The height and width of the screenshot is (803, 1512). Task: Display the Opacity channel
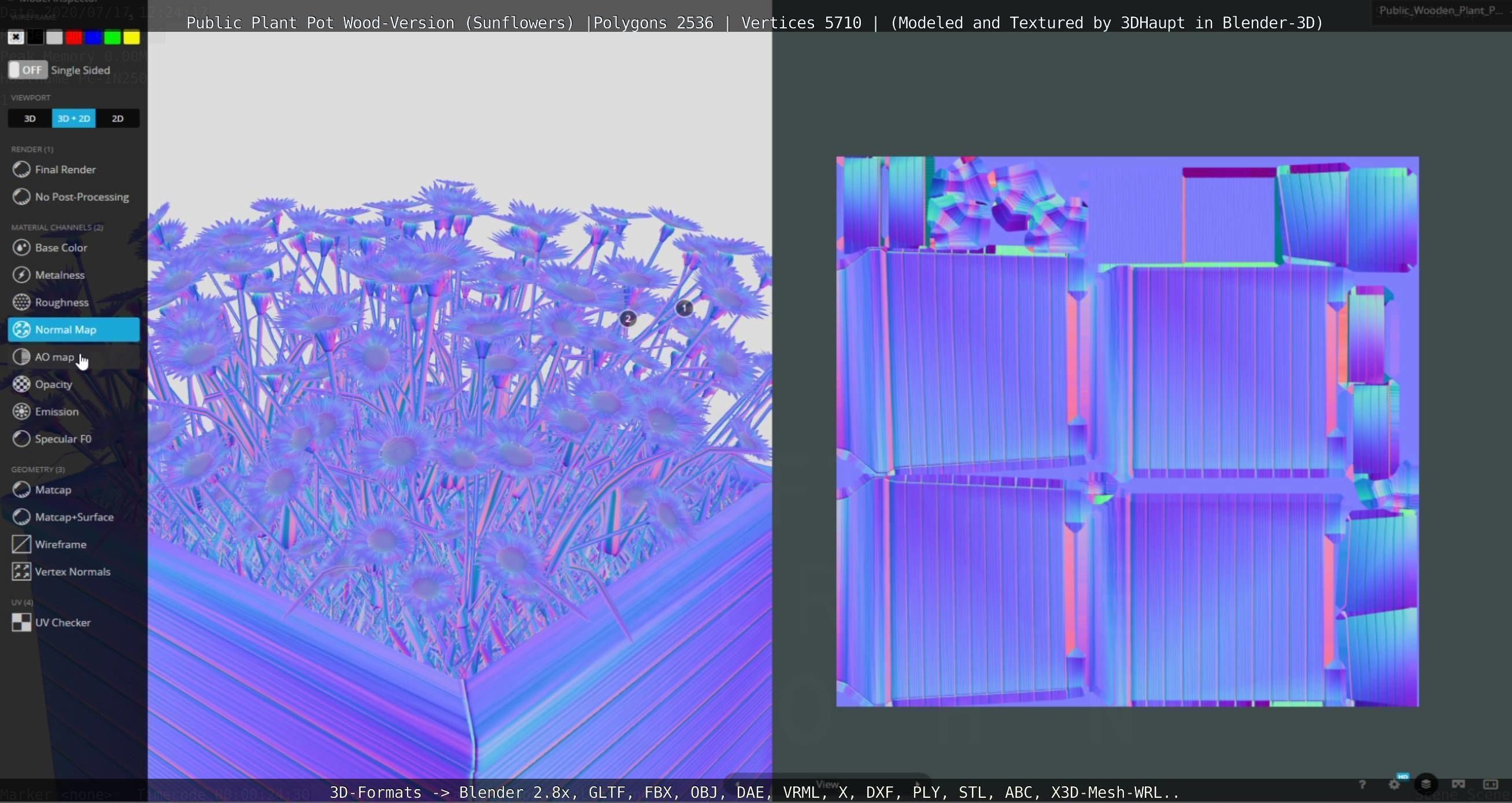(53, 384)
